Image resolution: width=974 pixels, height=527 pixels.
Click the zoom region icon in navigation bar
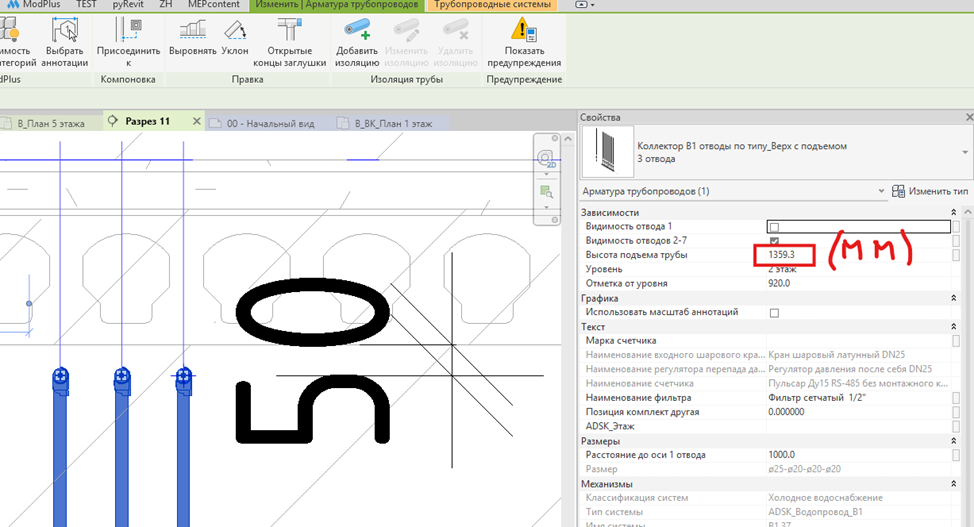546,191
